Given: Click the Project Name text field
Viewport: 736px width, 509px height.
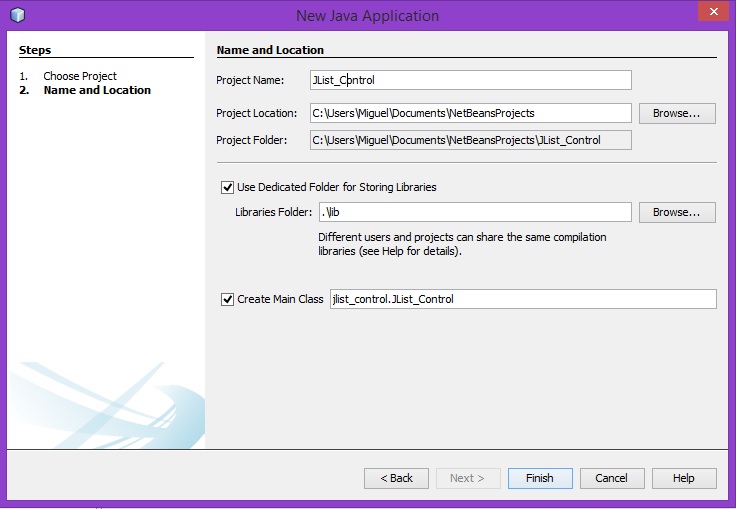Looking at the screenshot, I should [470, 80].
